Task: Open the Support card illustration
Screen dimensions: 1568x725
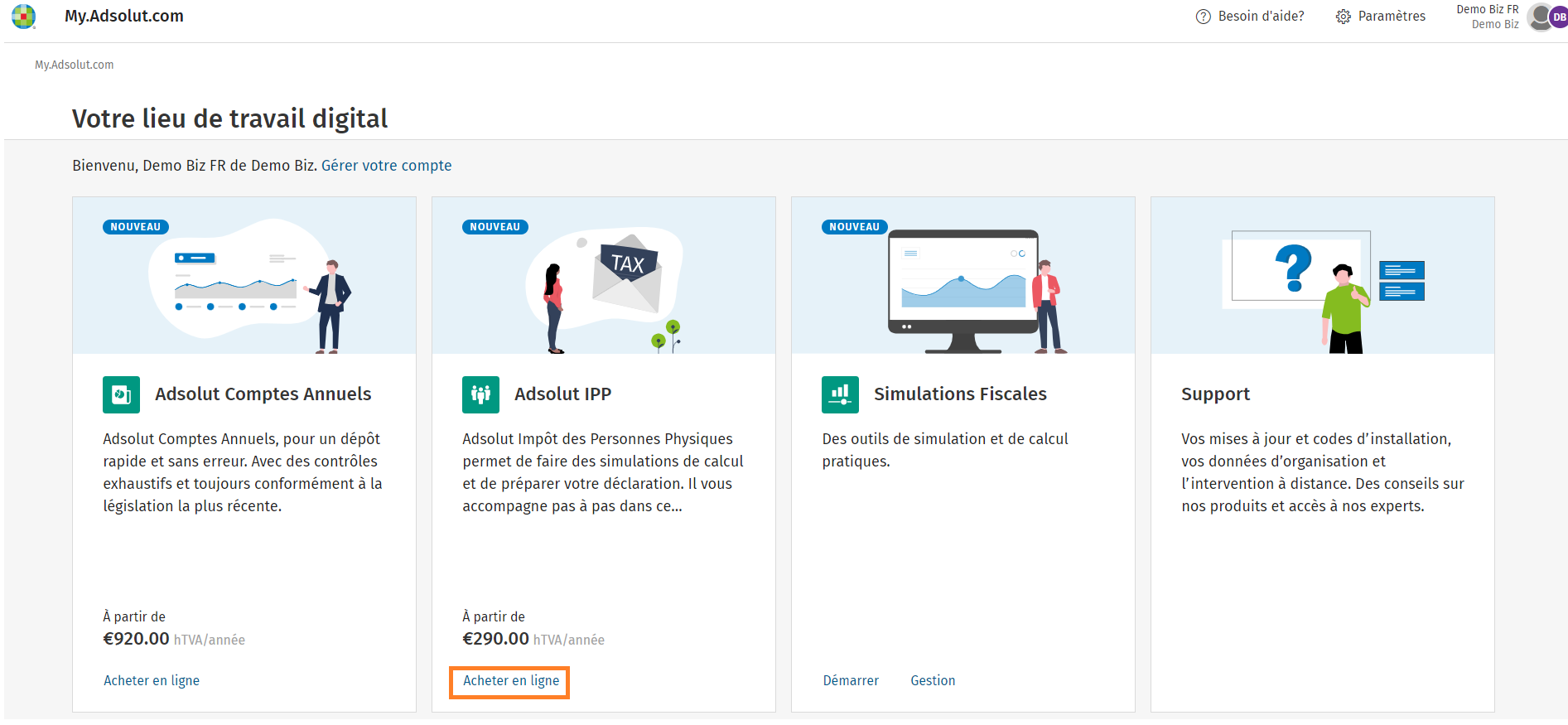Action: tap(1323, 276)
